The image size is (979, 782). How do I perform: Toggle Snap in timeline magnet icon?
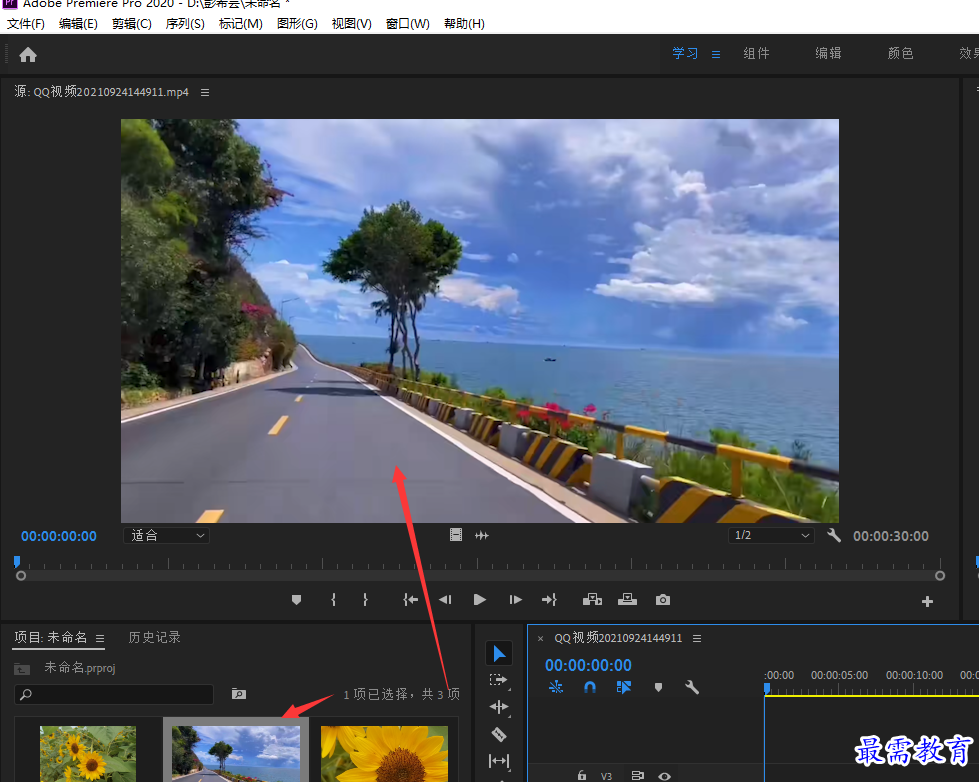pyautogui.click(x=590, y=687)
